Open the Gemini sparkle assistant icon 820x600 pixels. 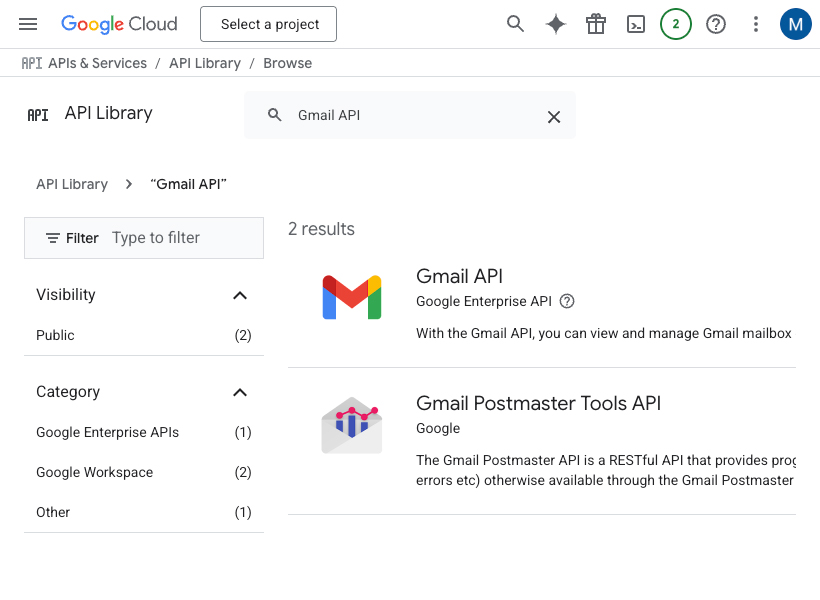(555, 24)
